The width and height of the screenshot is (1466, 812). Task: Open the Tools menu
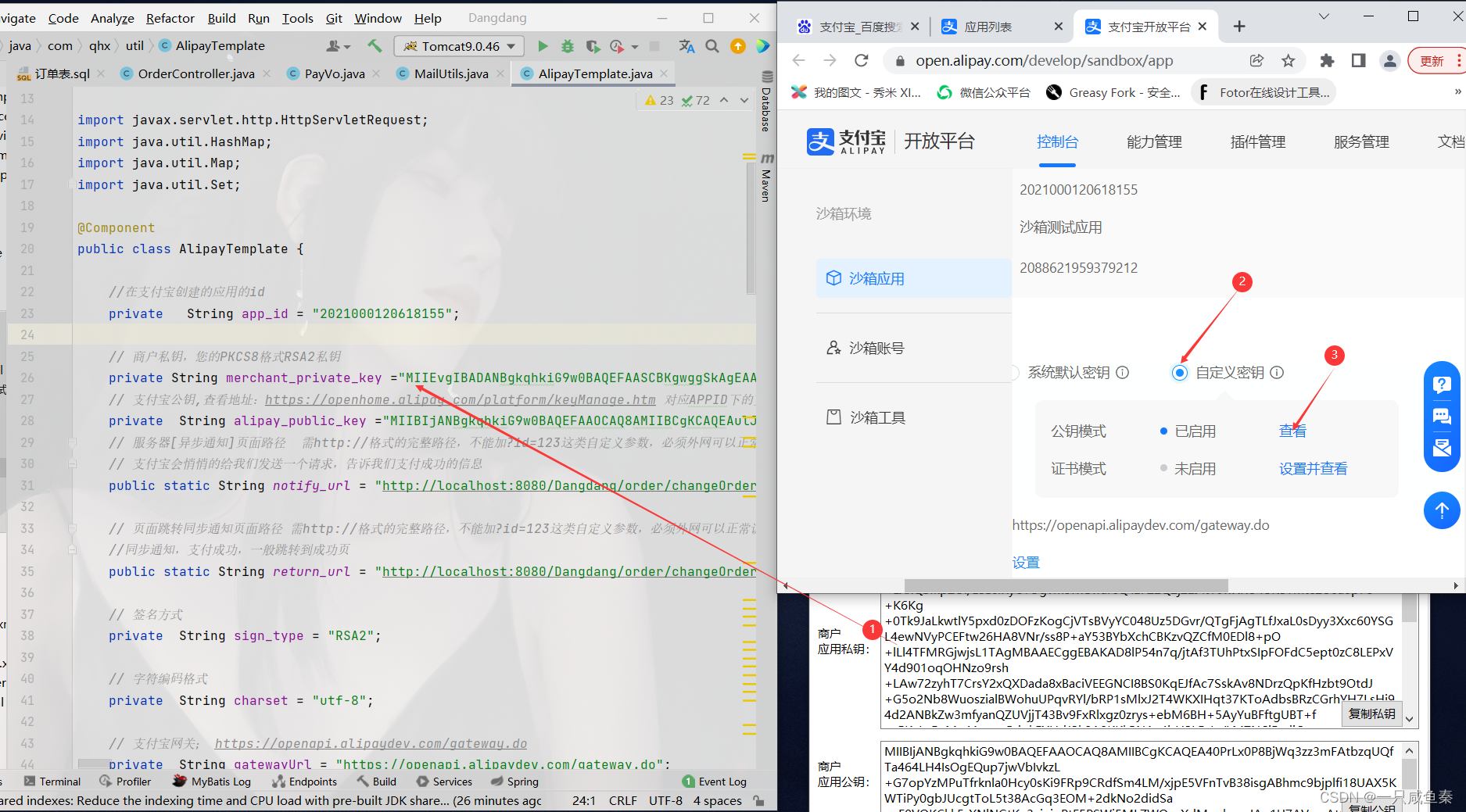click(x=297, y=18)
